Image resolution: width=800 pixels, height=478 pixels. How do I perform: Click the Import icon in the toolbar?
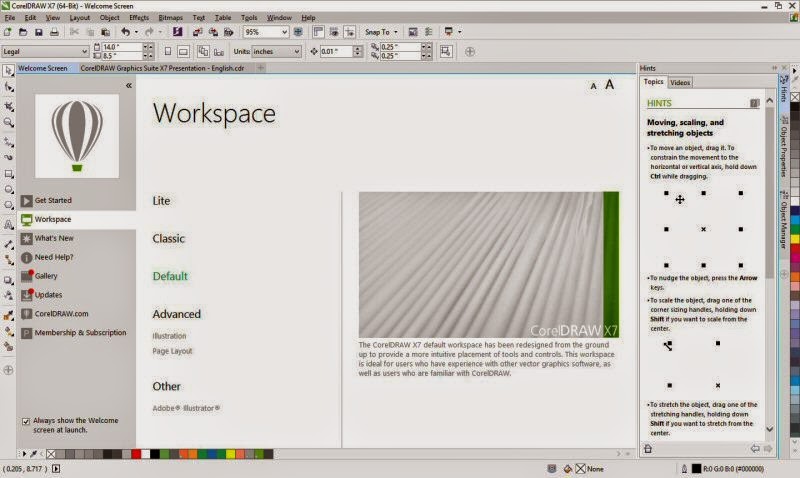197,32
